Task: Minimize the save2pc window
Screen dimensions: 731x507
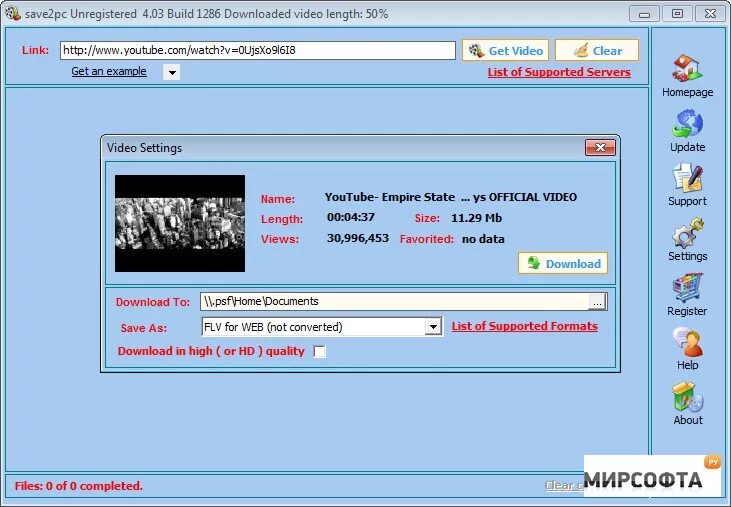Action: (x=644, y=14)
